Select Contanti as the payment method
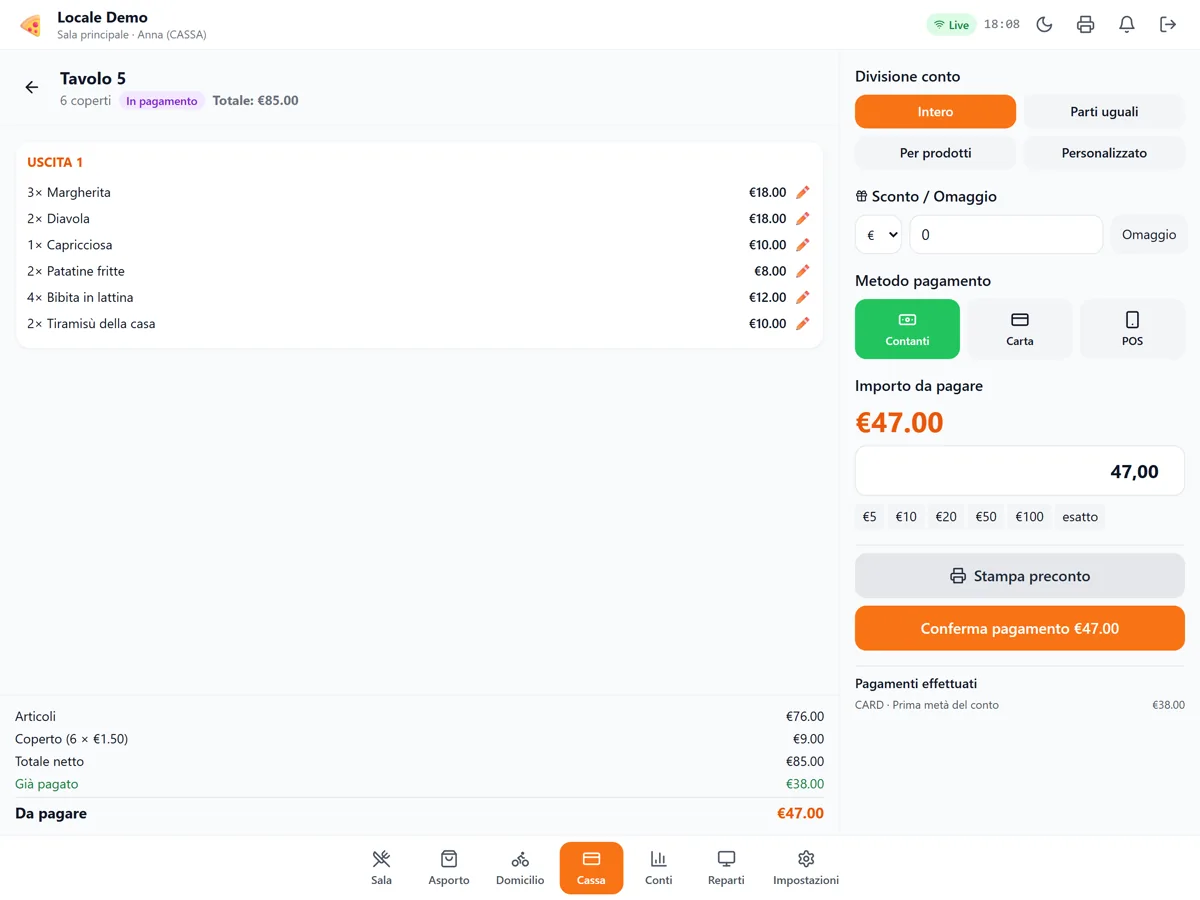The width and height of the screenshot is (1200, 900). (907, 329)
